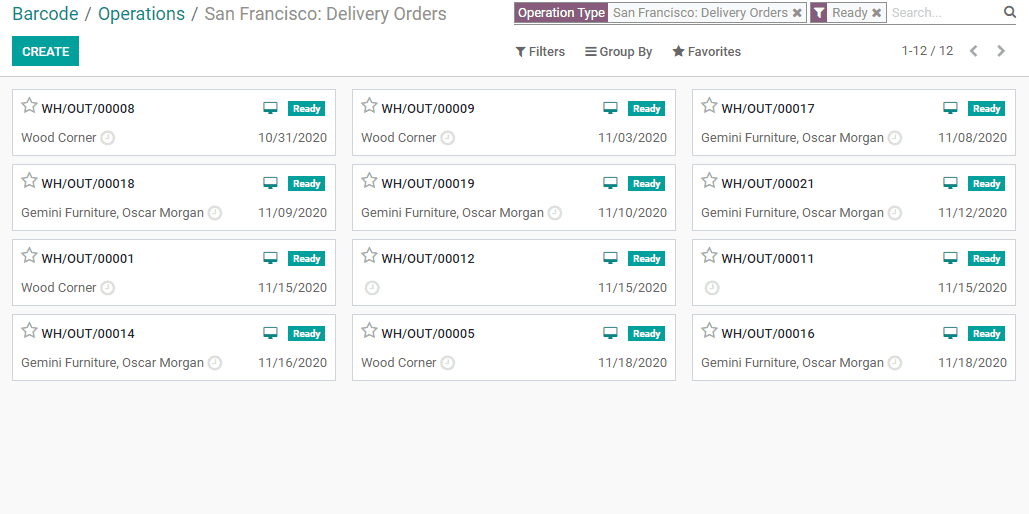This screenshot has width=1029, height=514.
Task: Click the Ready badge on WH/OUT/00005
Action: [646, 333]
